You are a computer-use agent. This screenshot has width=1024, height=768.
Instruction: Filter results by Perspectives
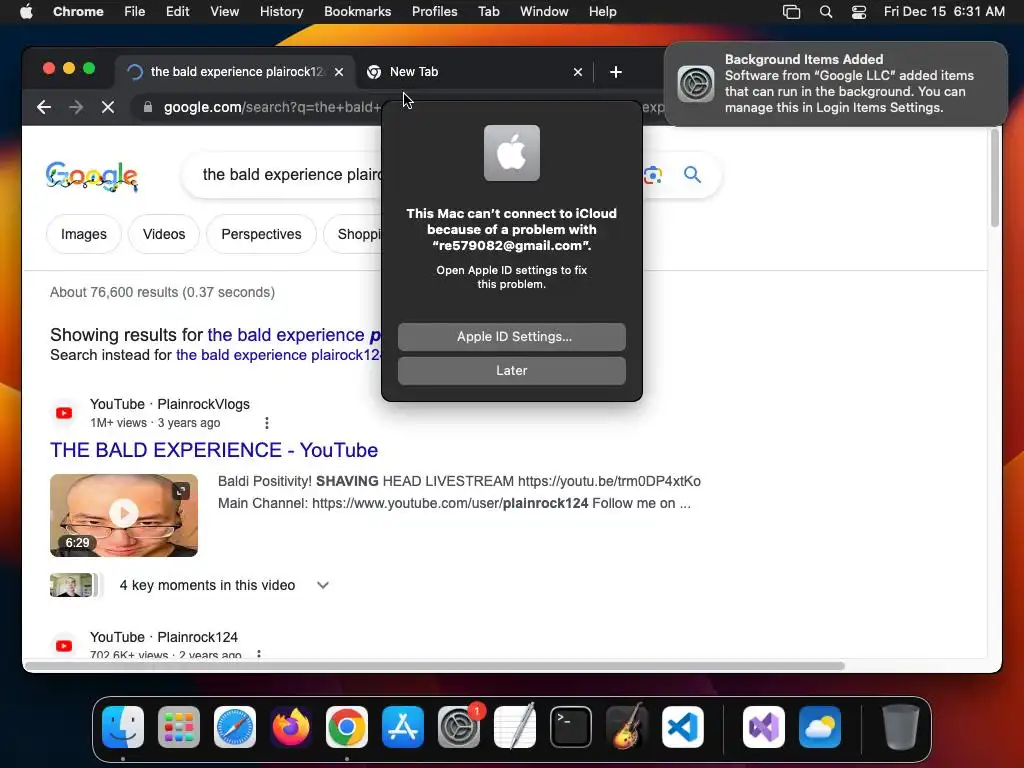click(x=261, y=234)
